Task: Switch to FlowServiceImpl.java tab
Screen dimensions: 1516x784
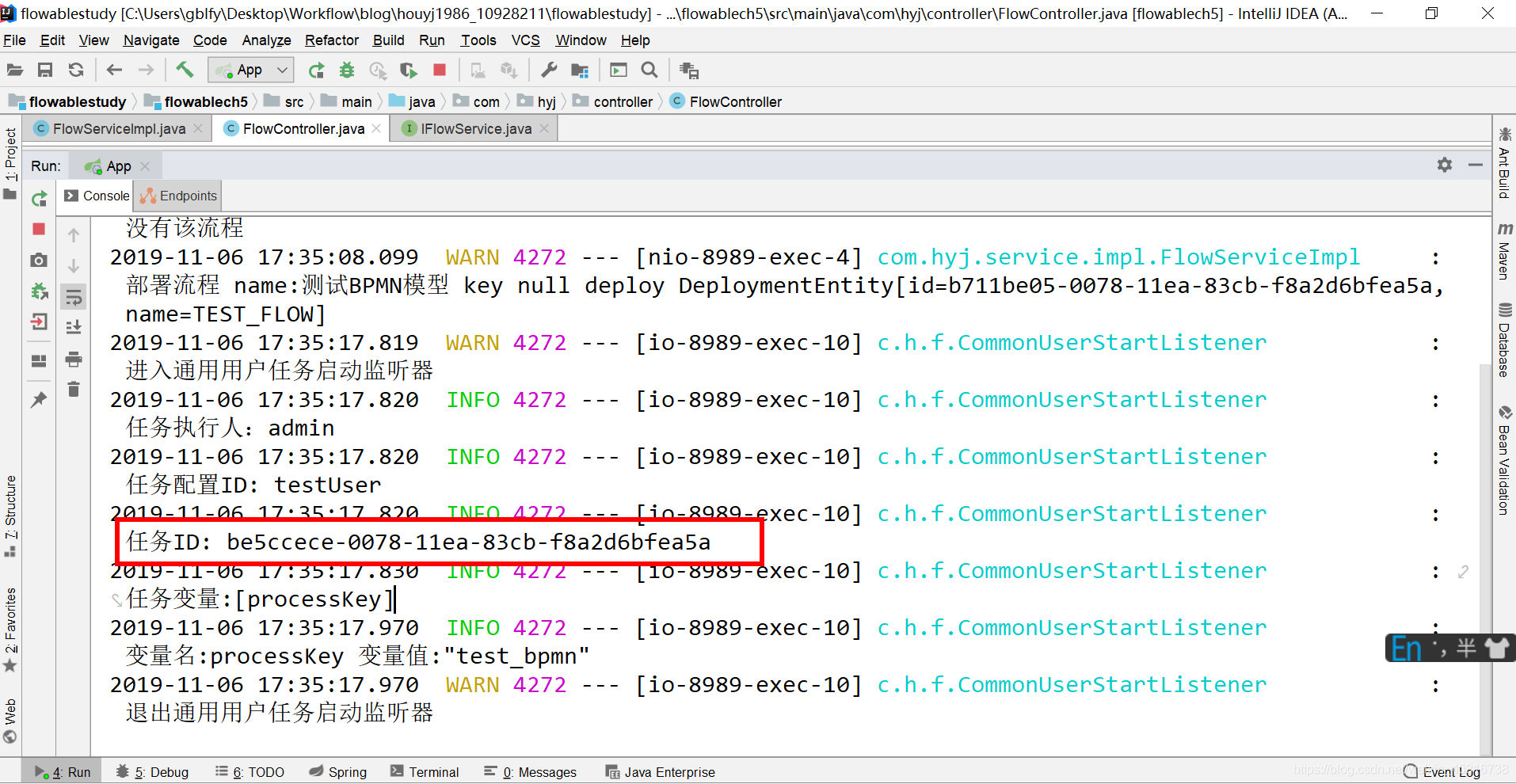Action: click(119, 129)
